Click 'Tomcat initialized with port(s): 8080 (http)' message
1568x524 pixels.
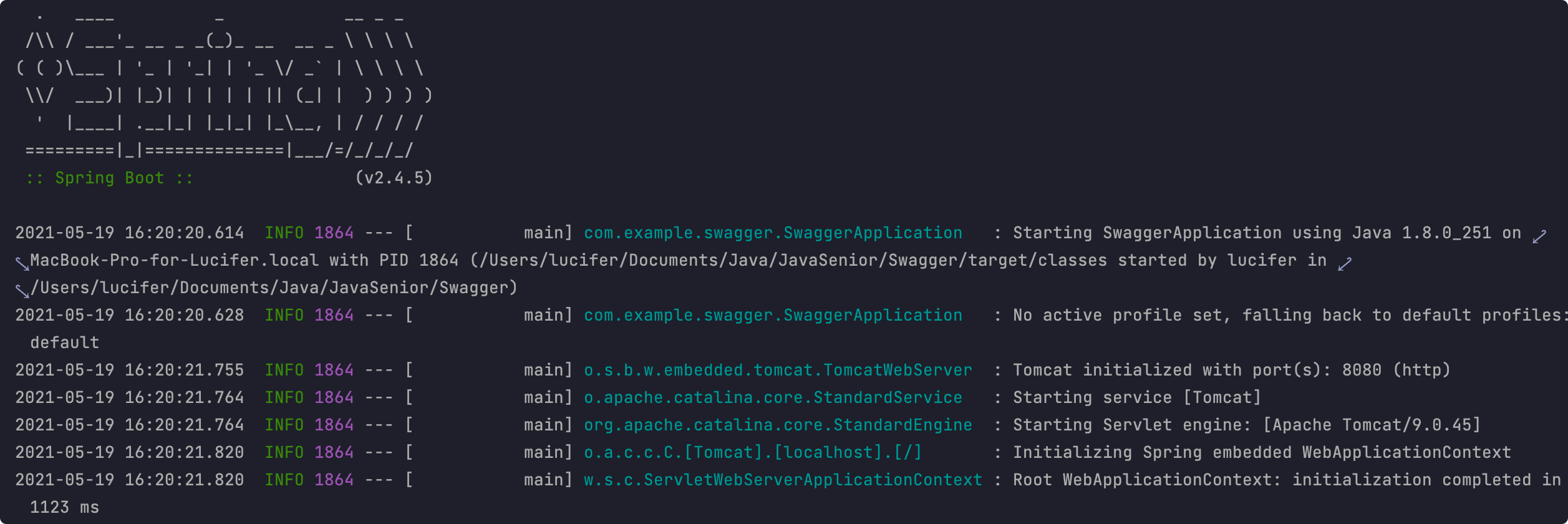1232,370
